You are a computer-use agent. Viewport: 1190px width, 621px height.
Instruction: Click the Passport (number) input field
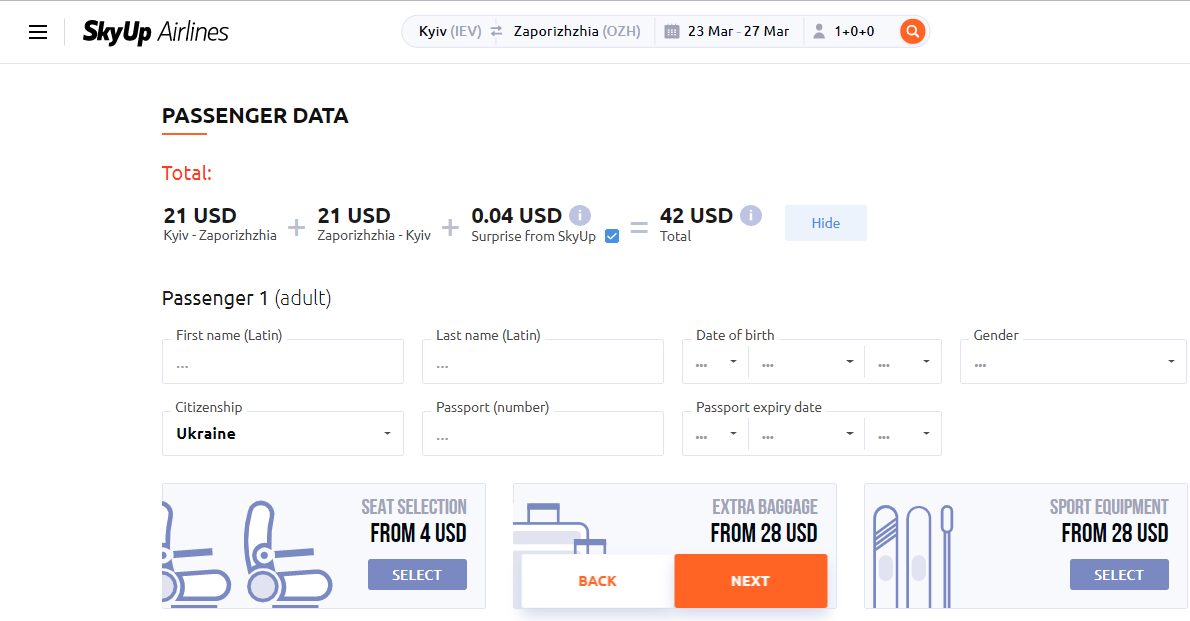(543, 434)
